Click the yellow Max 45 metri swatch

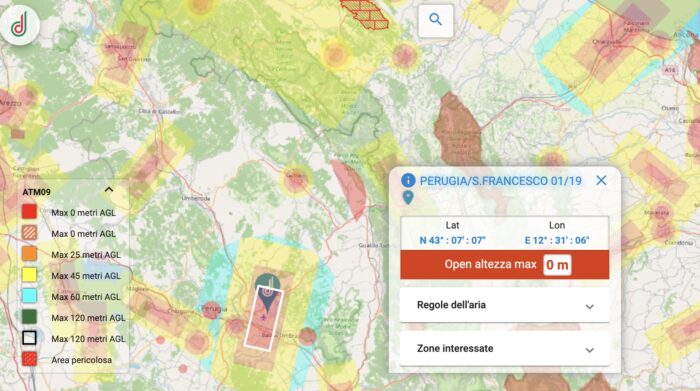click(29, 275)
